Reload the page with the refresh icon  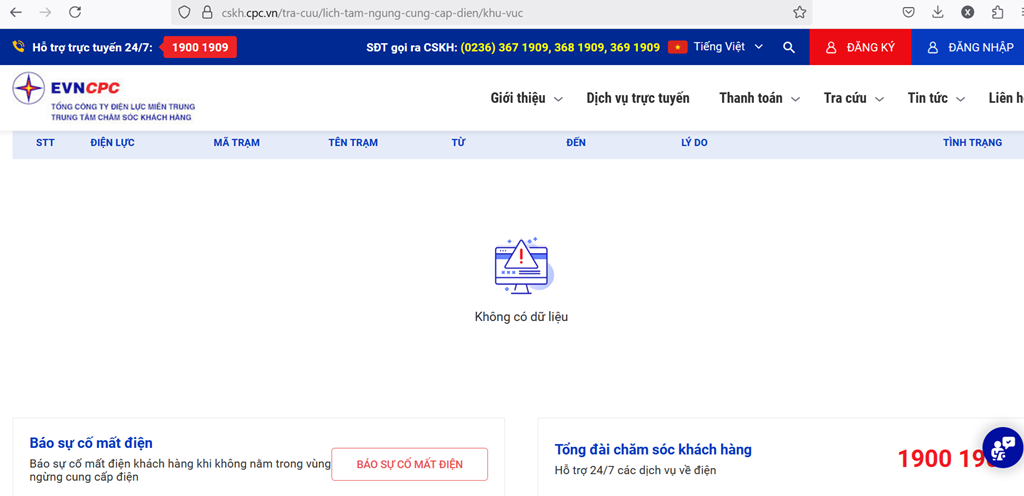click(x=75, y=12)
